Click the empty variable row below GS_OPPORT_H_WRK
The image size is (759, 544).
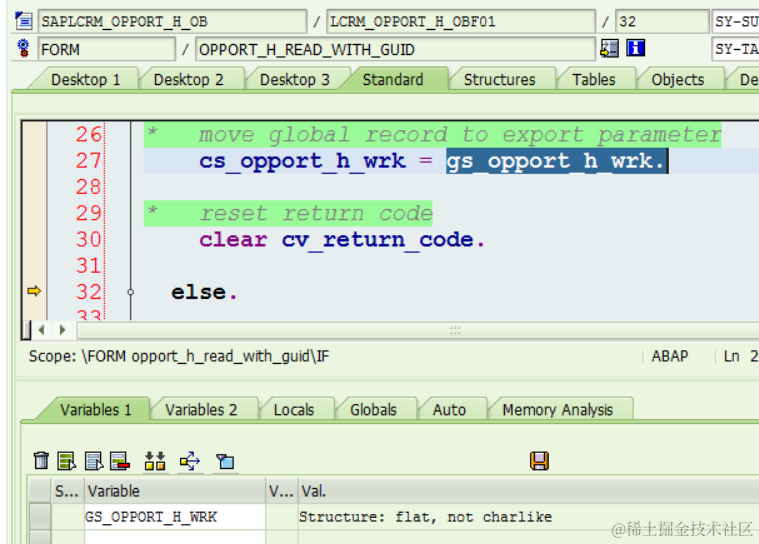pyautogui.click(x=175, y=537)
